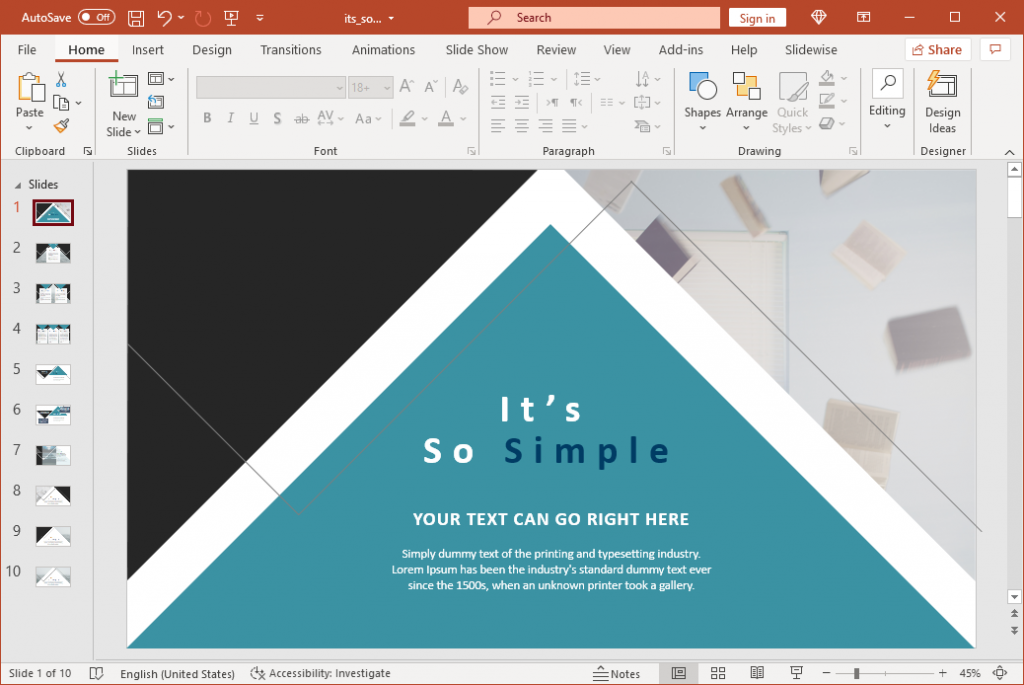Select slide 5 thumbnail in the Slides pane
This screenshot has width=1024, height=685.
coord(52,374)
